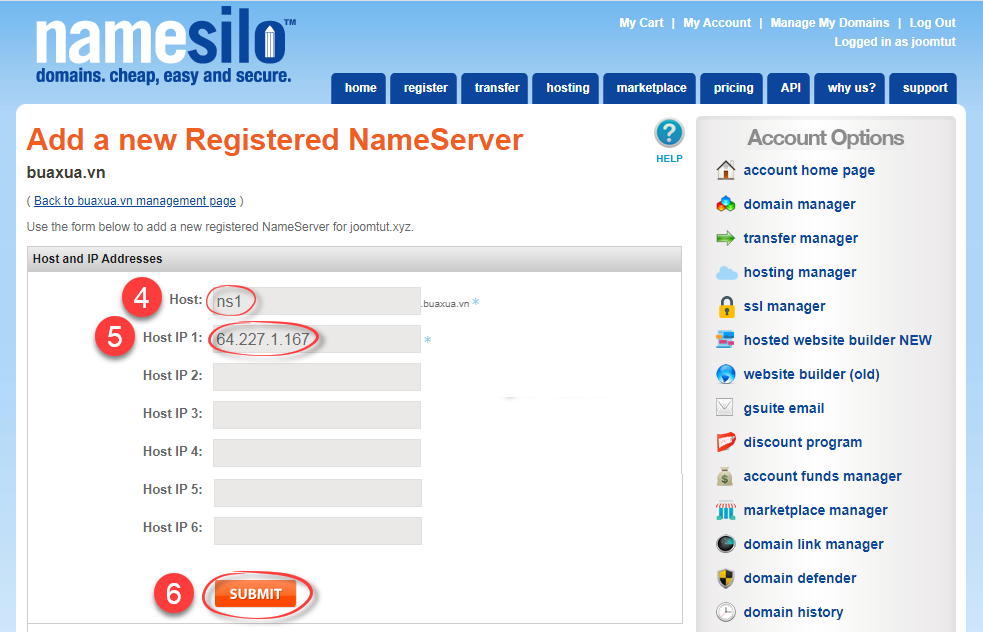
Task: Focus the Host IP 4 field
Action: point(317,453)
